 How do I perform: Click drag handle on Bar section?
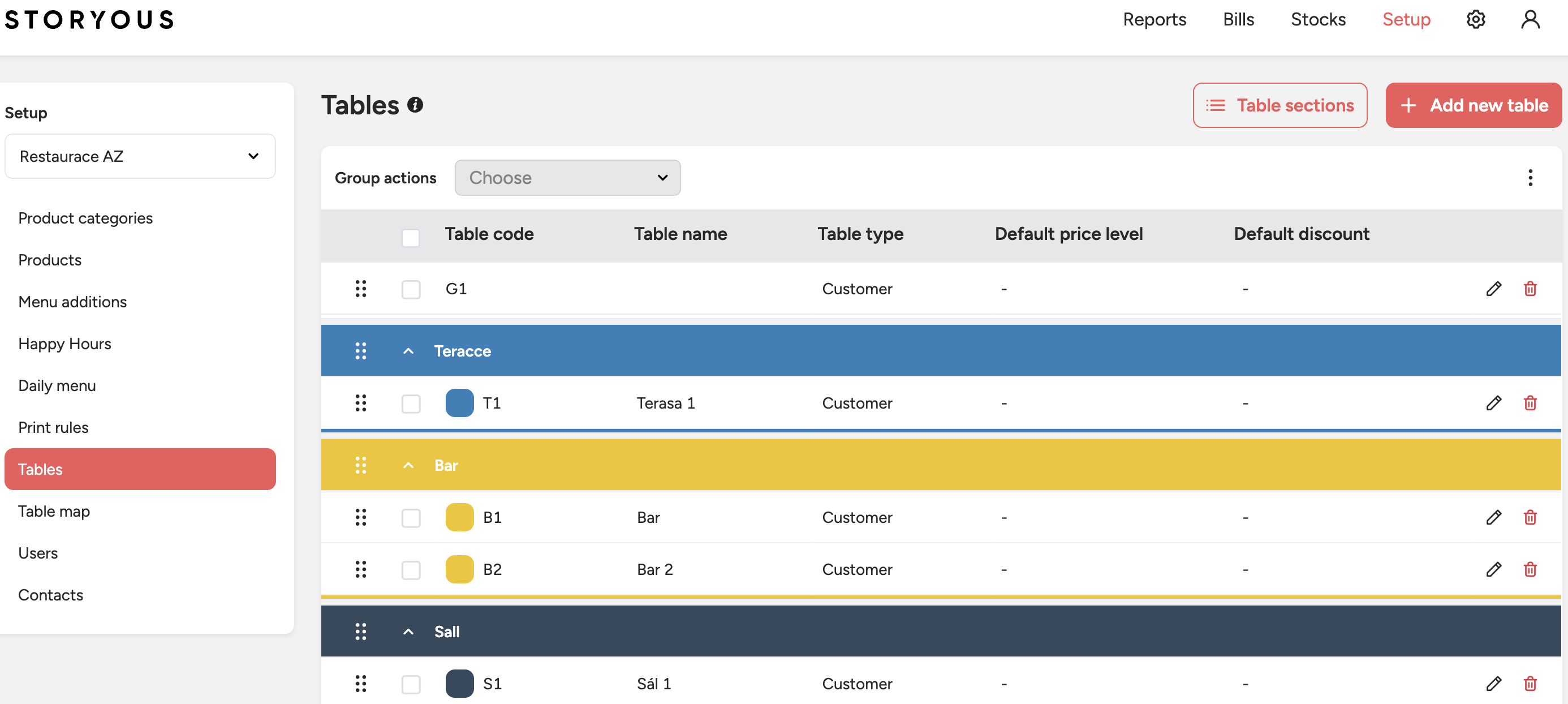coord(360,465)
